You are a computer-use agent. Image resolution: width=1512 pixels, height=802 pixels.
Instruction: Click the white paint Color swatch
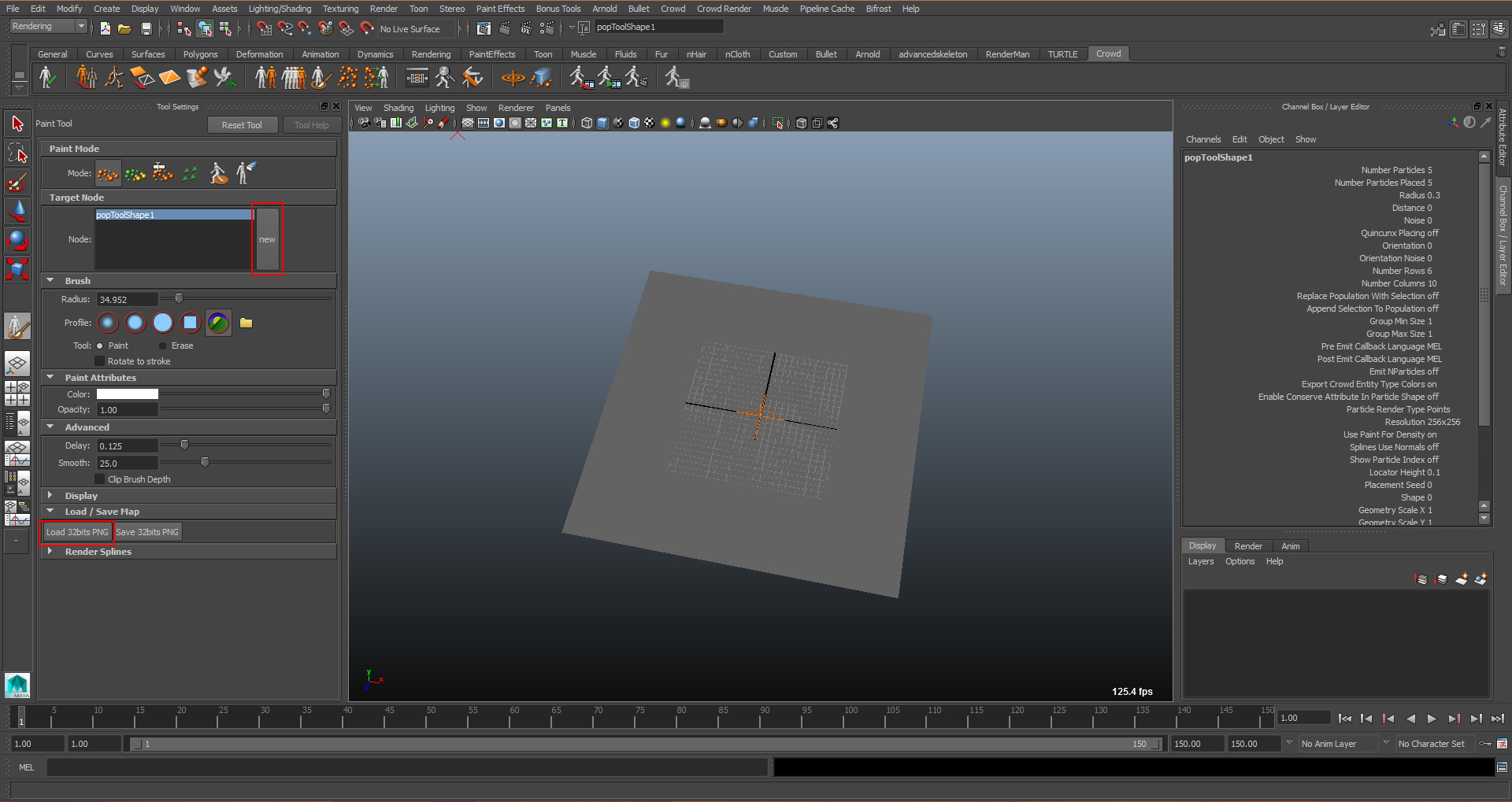[128, 394]
